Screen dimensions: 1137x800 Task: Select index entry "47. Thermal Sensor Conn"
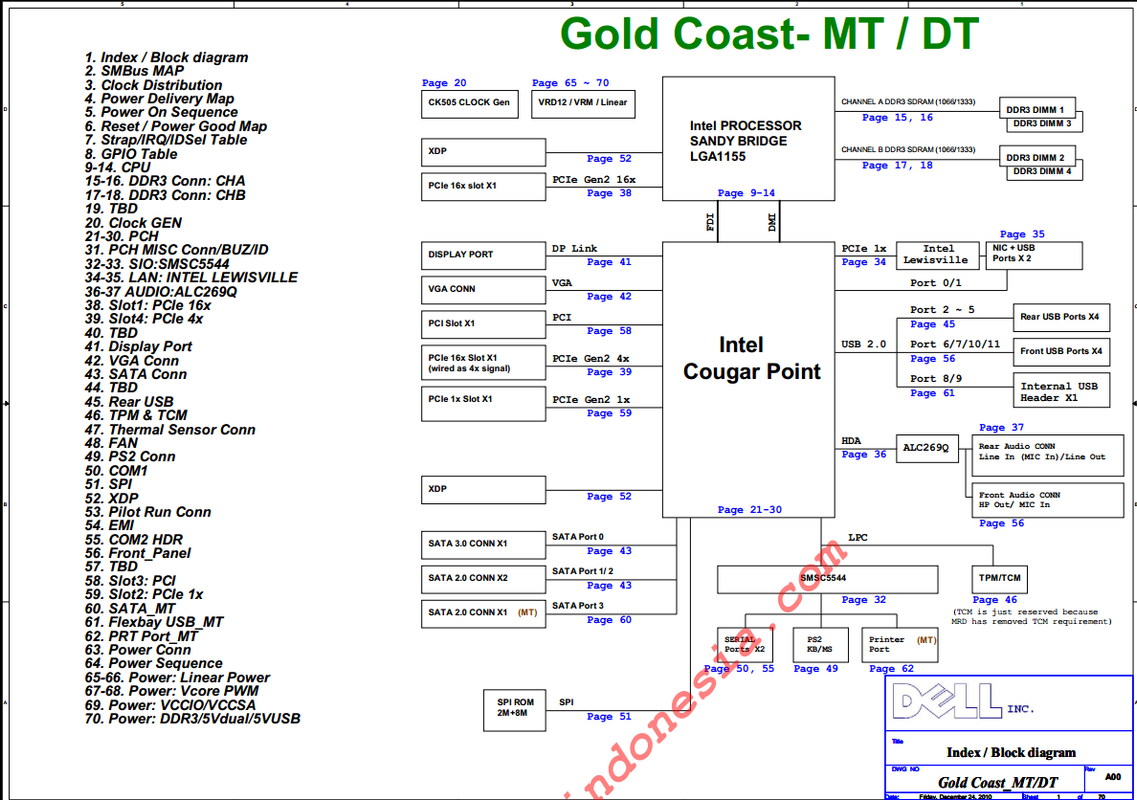[170, 429]
